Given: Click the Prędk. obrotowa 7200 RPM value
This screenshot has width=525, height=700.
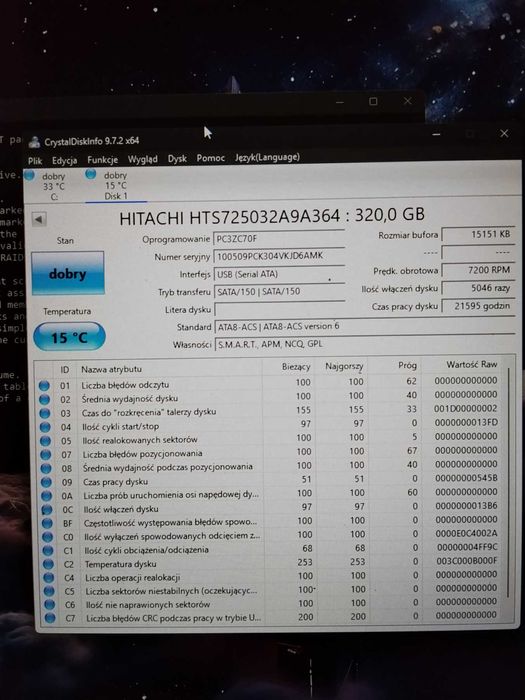Looking at the screenshot, I should point(478,270).
